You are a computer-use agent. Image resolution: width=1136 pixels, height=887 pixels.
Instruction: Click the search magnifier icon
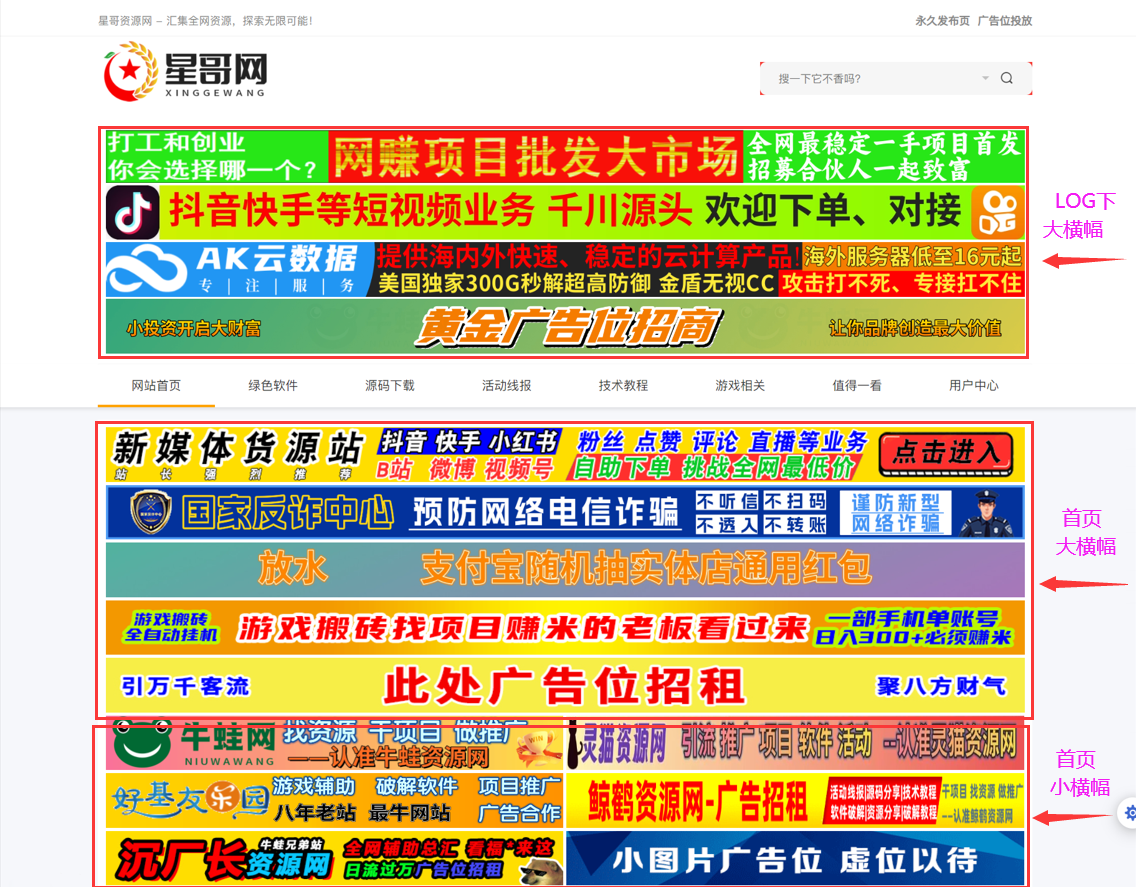[1006, 78]
